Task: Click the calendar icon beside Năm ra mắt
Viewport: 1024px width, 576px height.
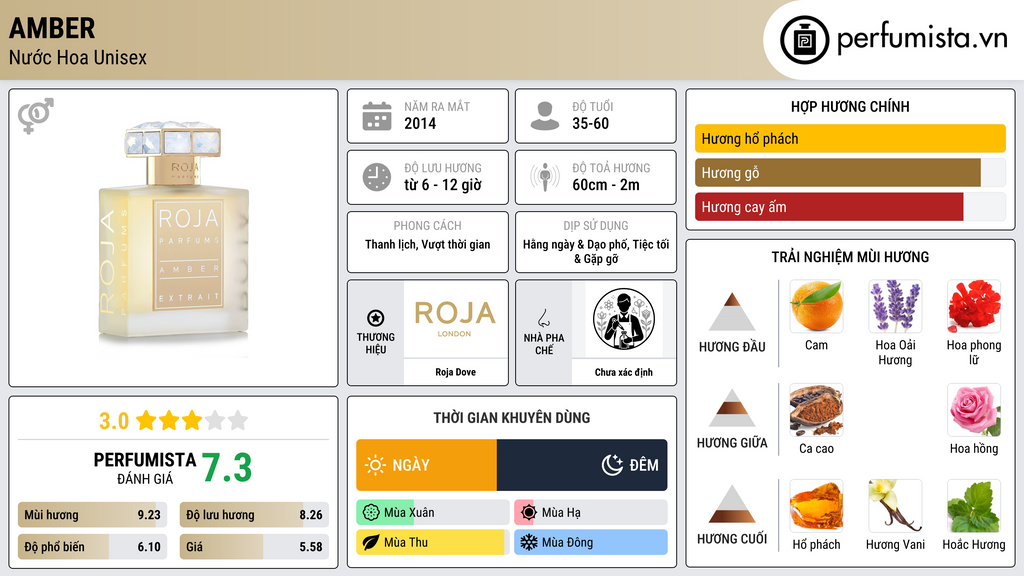Action: pyautogui.click(x=377, y=116)
